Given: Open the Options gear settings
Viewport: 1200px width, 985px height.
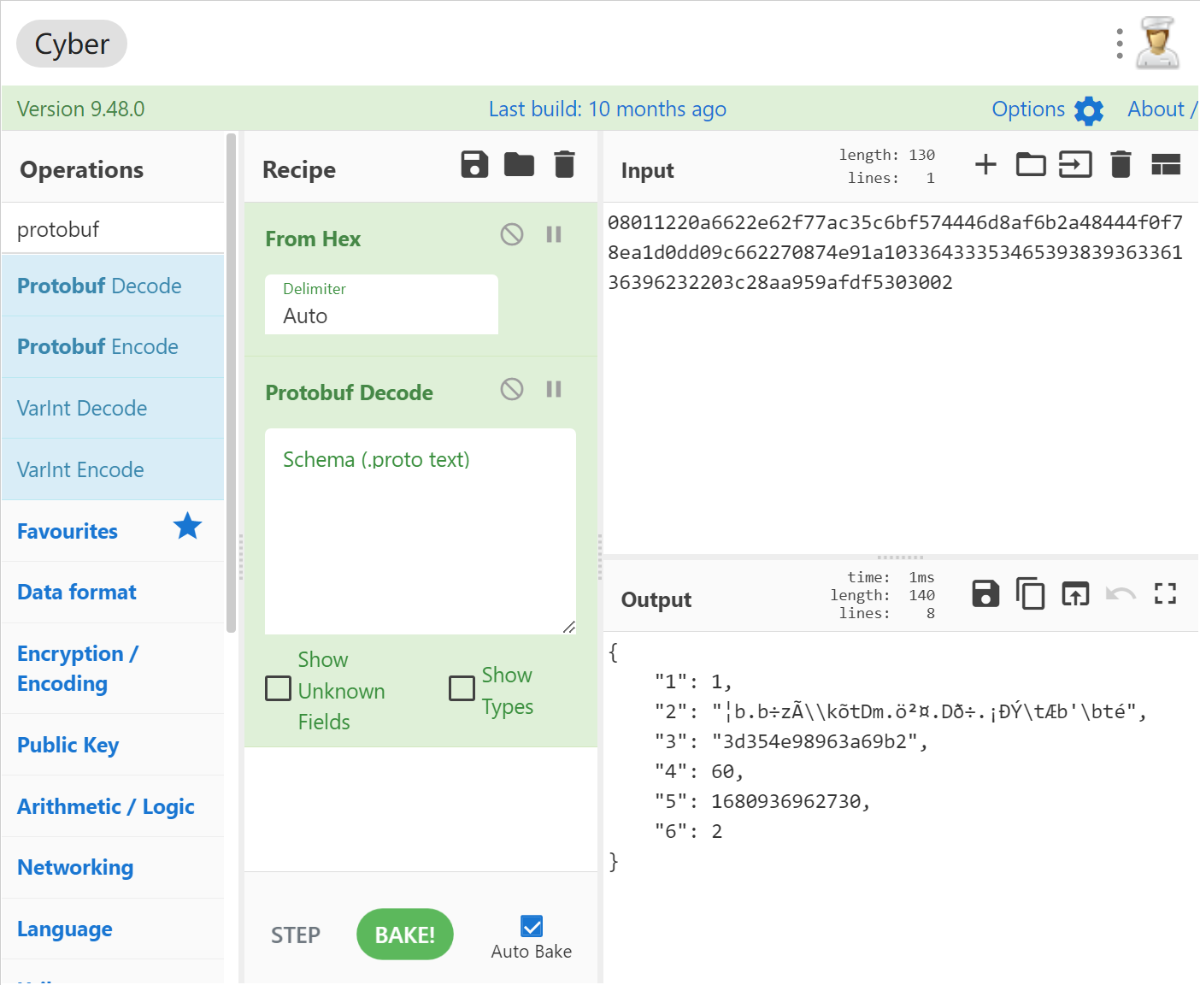Looking at the screenshot, I should coord(1089,110).
